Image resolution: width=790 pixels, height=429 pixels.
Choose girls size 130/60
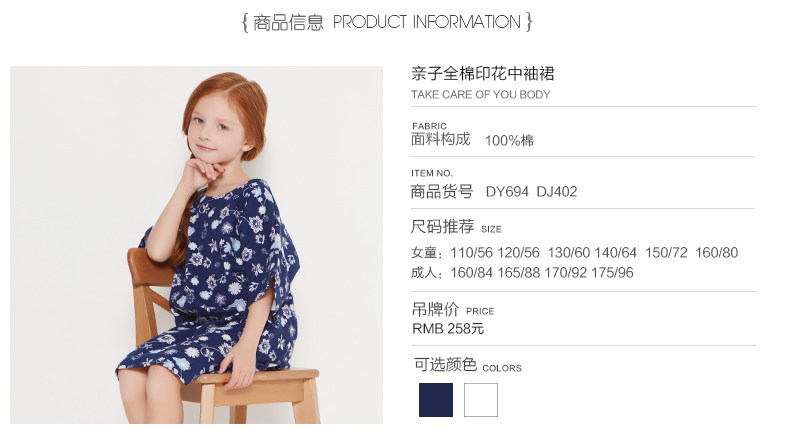(568, 253)
